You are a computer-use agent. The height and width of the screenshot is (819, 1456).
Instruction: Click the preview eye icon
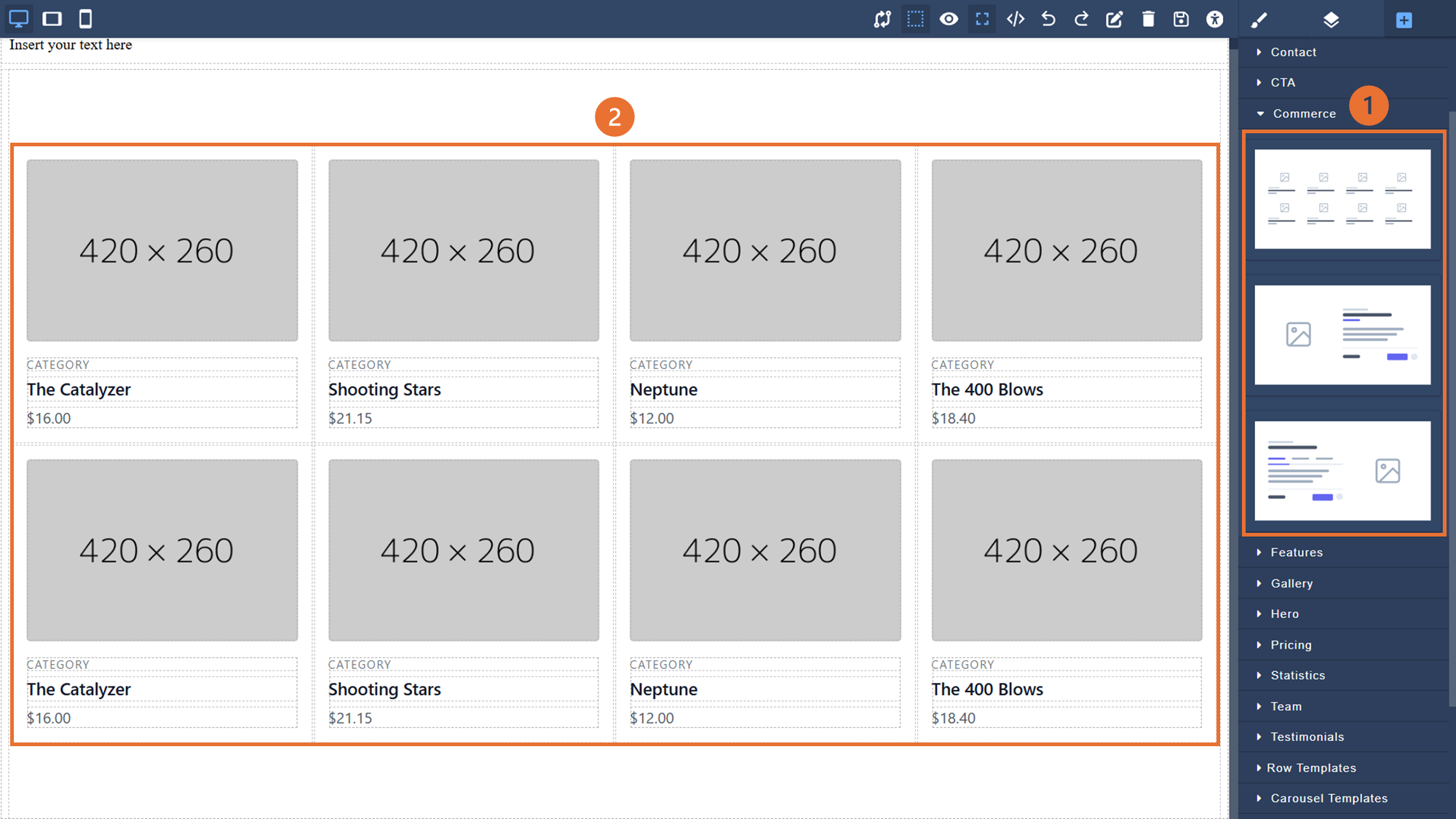(949, 19)
